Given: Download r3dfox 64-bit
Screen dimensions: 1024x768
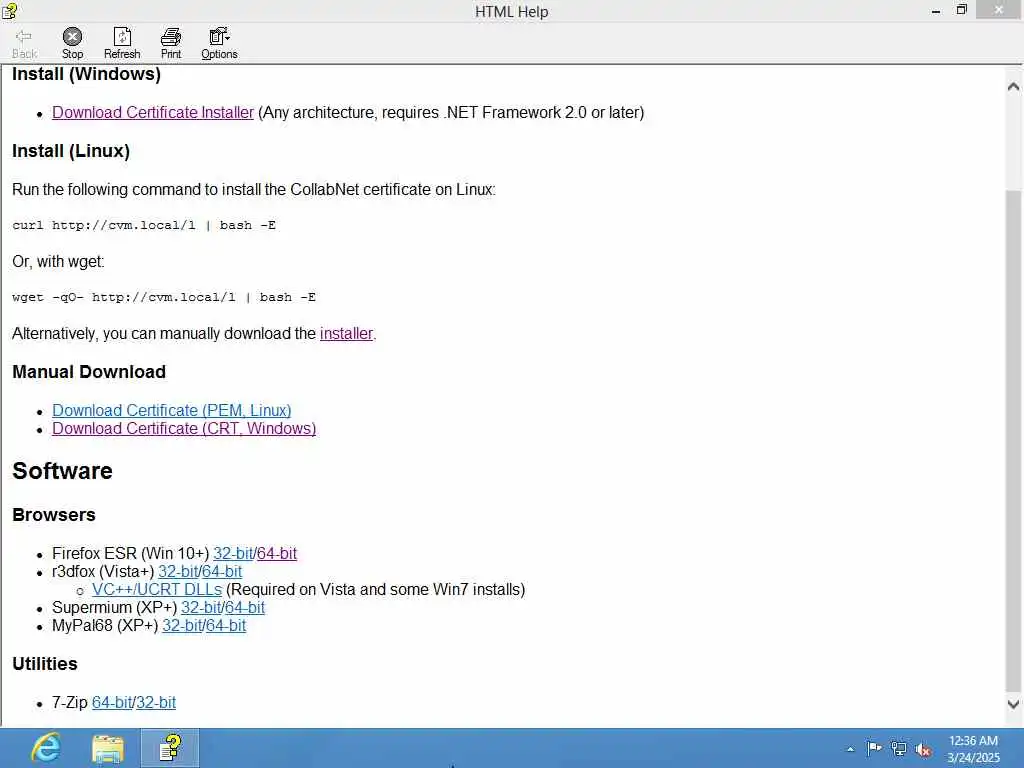Looking at the screenshot, I should pyautogui.click(x=222, y=571).
